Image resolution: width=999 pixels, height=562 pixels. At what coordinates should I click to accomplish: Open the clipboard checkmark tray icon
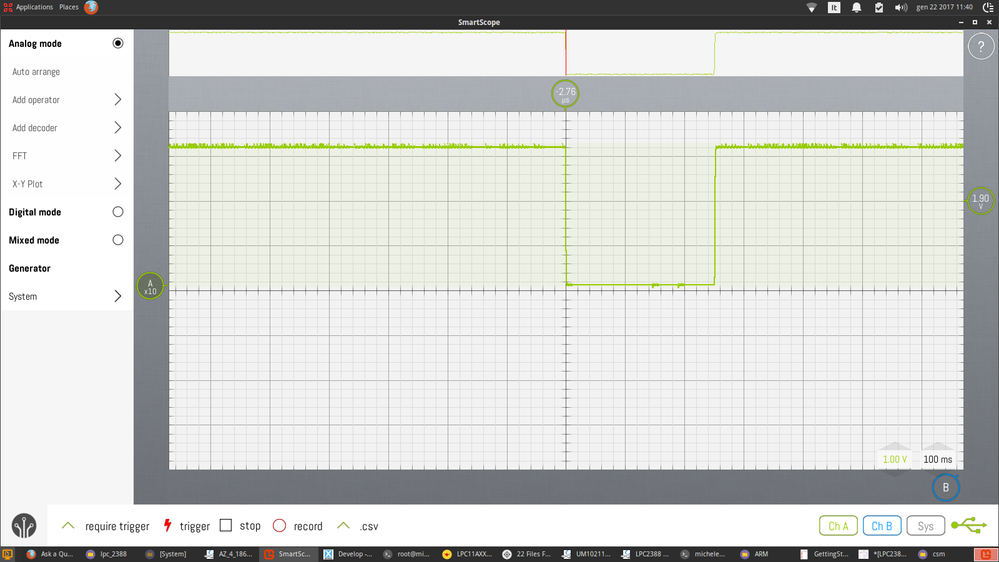pyautogui.click(x=879, y=8)
